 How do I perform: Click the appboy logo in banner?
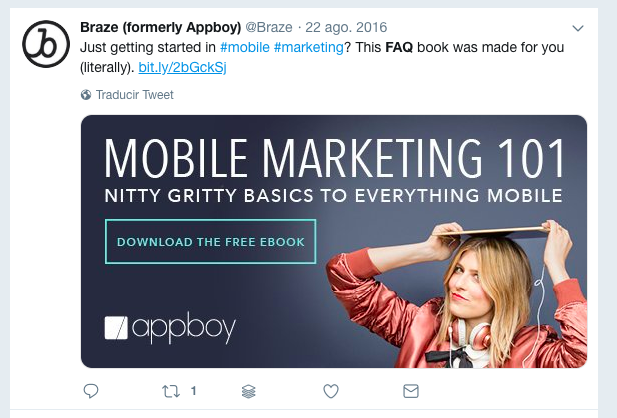pos(170,327)
